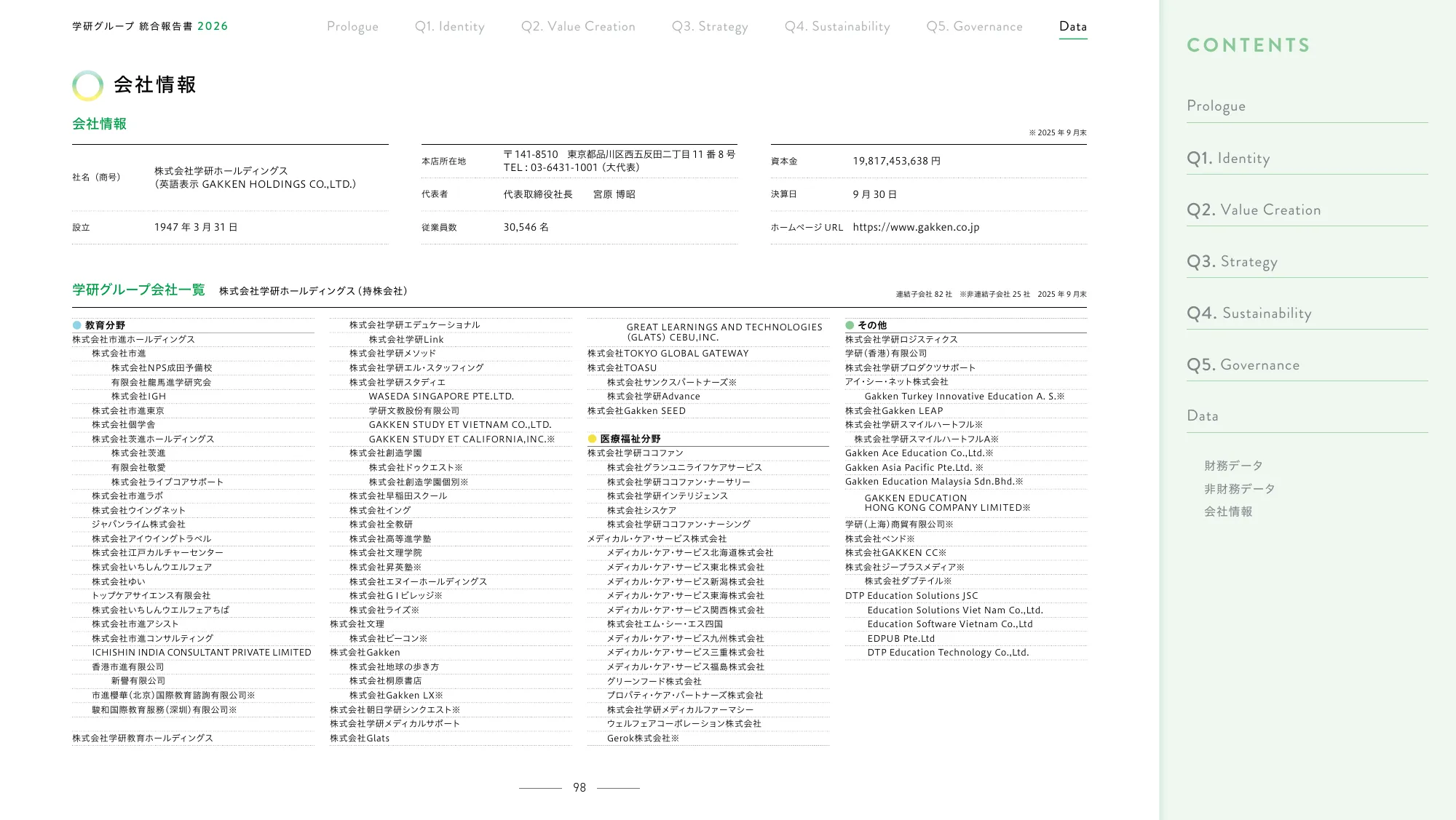Viewport: 1456px width, 820px height.
Task: Select the employee count 30,546 名
Action: [526, 227]
